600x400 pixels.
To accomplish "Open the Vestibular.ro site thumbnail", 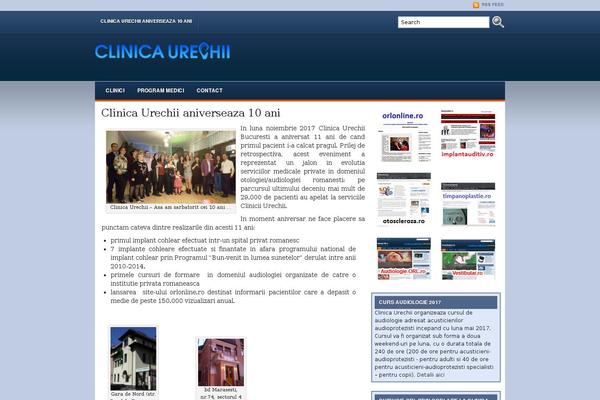I will [x=468, y=259].
